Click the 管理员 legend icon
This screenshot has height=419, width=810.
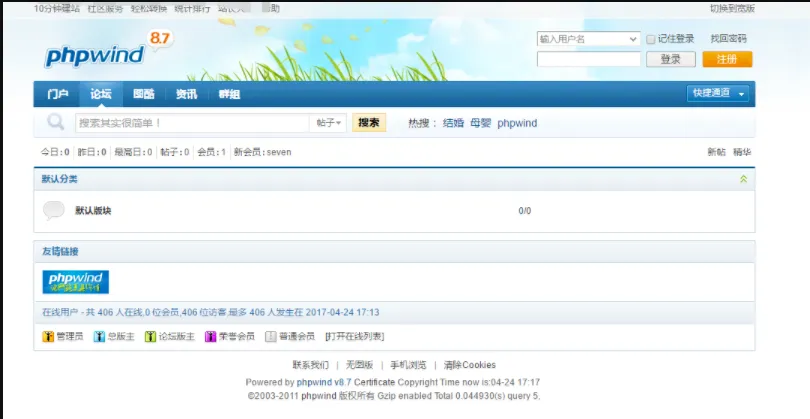coord(48,337)
